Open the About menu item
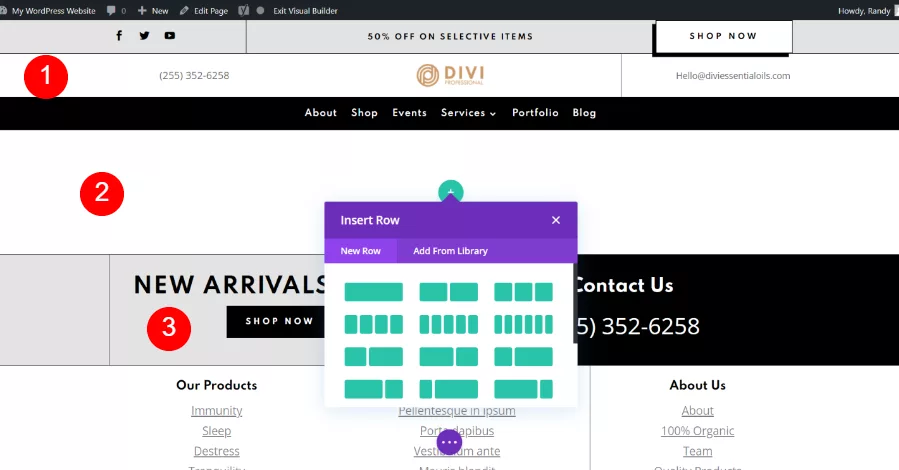899x470 pixels. [320, 113]
